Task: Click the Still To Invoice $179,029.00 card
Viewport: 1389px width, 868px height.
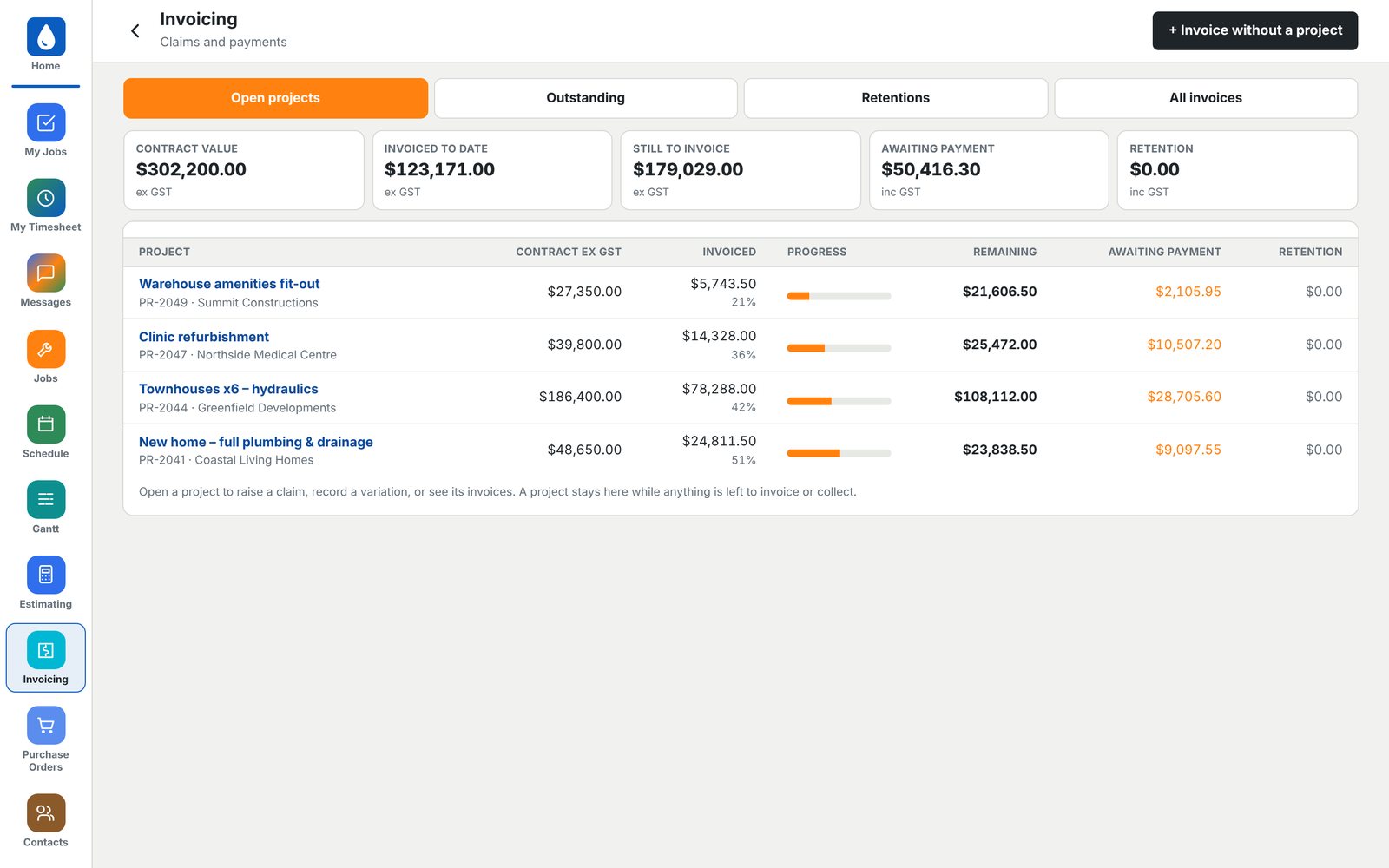Action: (x=741, y=170)
